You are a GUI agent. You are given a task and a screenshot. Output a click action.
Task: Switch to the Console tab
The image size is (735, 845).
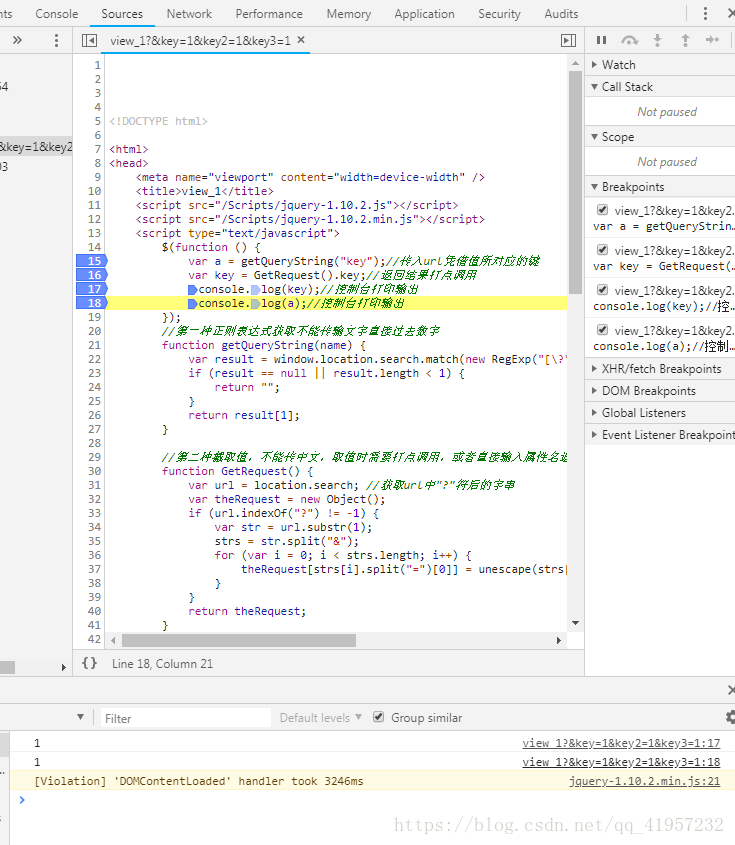coord(57,14)
